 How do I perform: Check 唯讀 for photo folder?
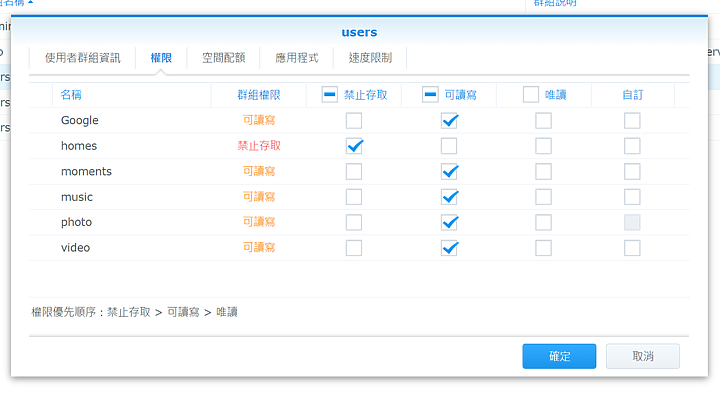(x=543, y=223)
